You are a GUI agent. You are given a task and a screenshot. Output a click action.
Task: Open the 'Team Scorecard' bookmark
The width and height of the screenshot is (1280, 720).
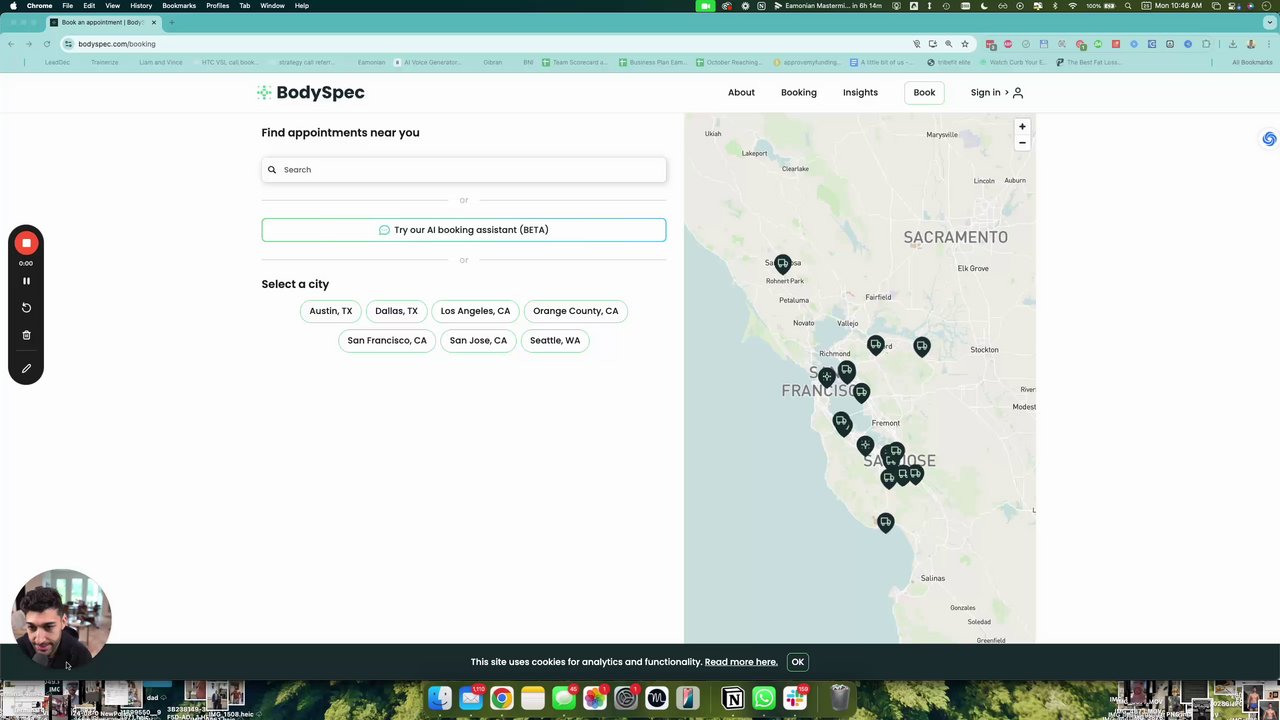pyautogui.click(x=575, y=63)
